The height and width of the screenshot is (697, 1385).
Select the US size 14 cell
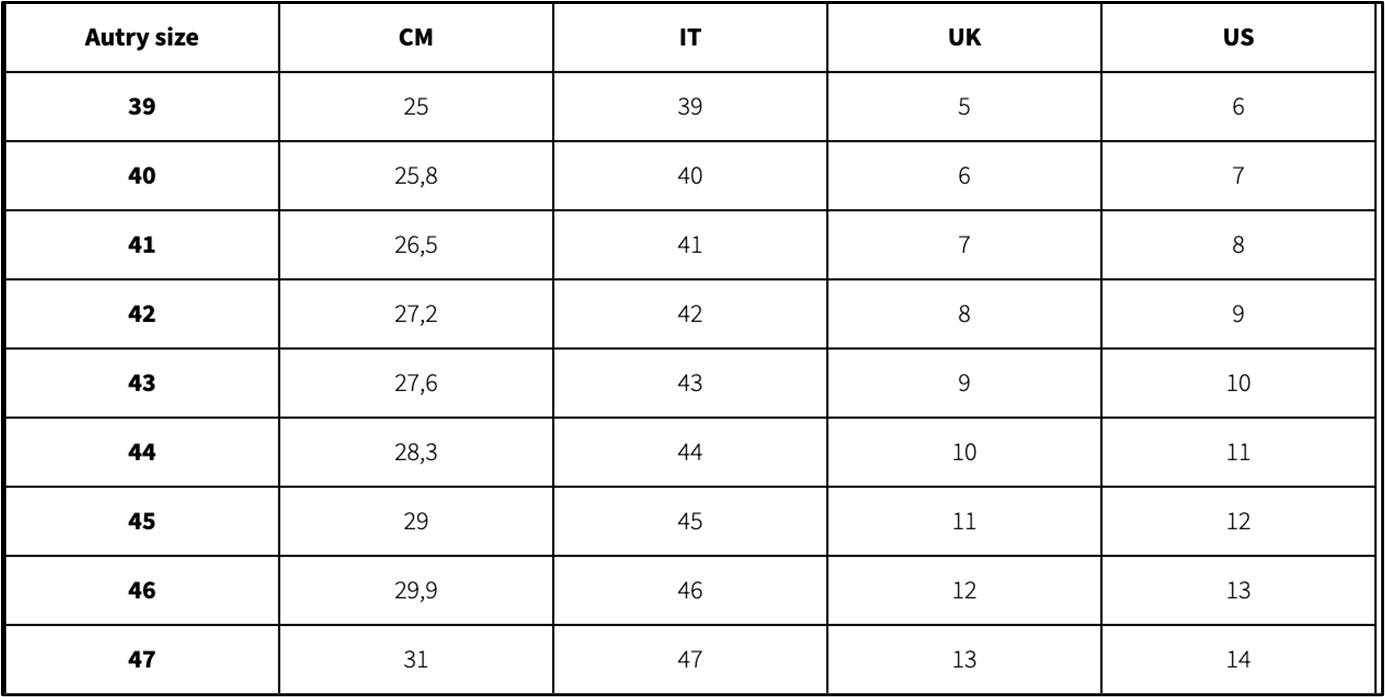[x=1238, y=660]
